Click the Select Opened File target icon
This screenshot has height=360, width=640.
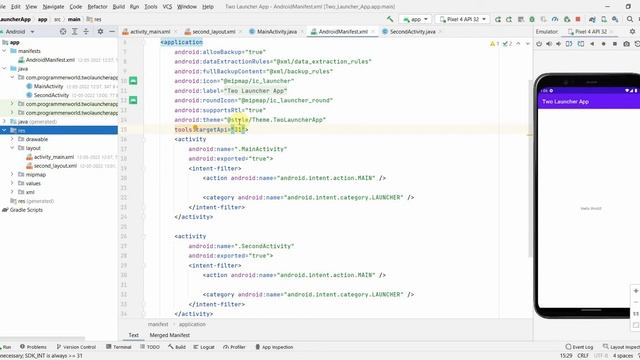point(63,31)
